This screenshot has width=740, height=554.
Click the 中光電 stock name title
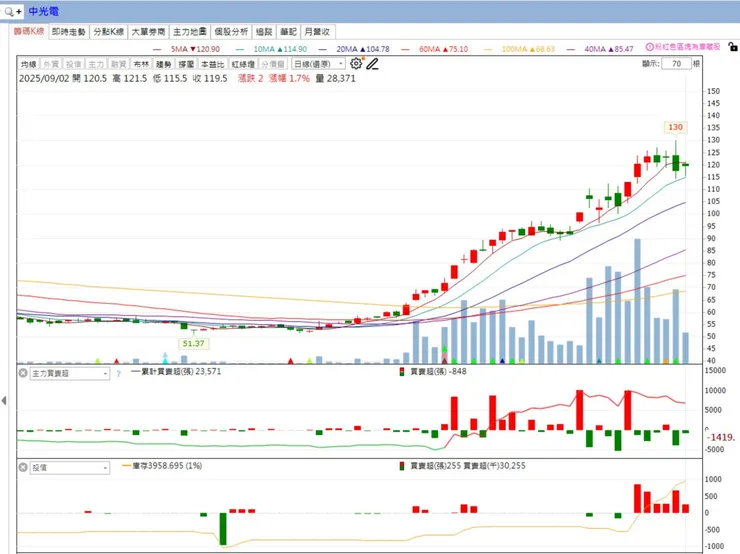[43, 11]
